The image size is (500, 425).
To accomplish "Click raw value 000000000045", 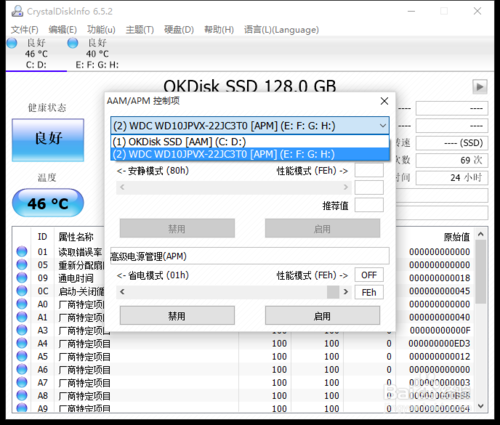I will click(439, 291).
